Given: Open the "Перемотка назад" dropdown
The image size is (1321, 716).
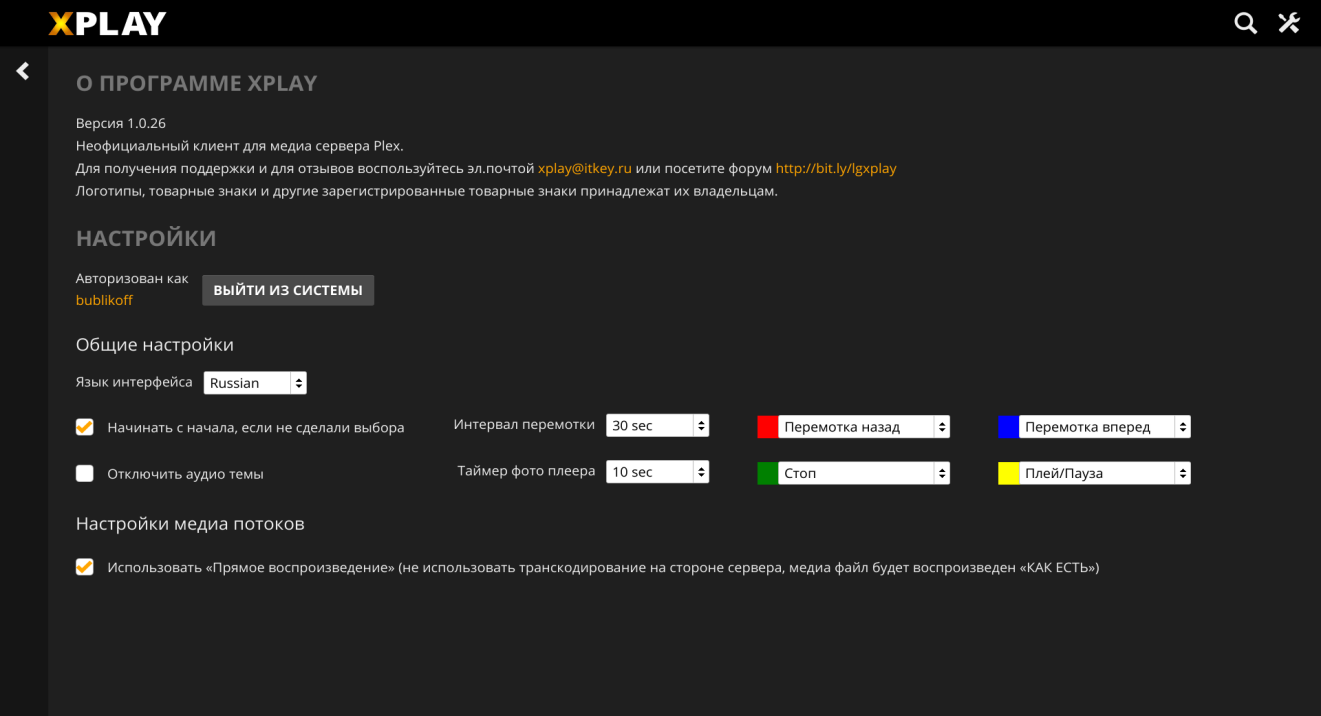Looking at the screenshot, I should pos(864,427).
